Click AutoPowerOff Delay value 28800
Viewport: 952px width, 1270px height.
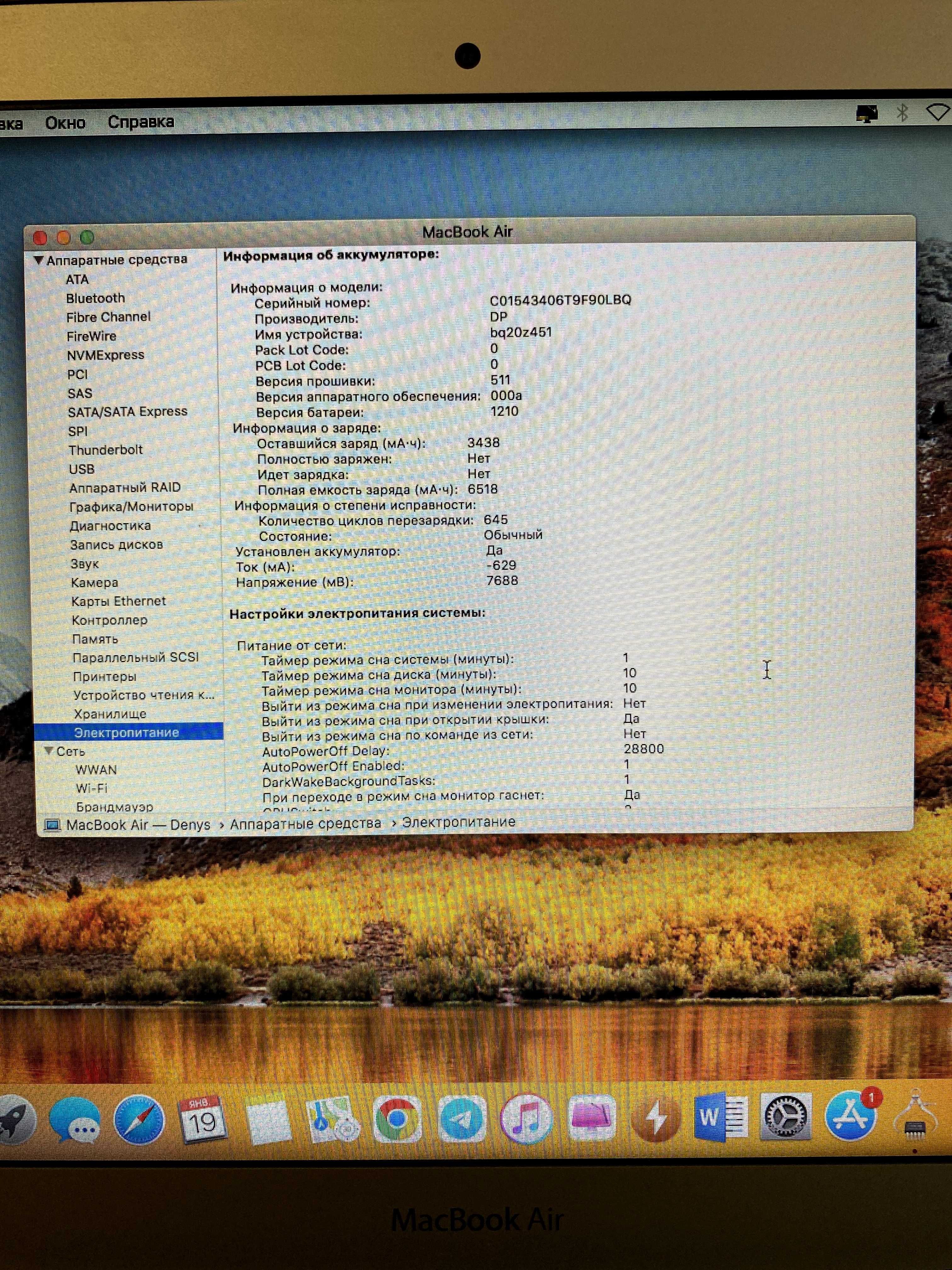(644, 749)
